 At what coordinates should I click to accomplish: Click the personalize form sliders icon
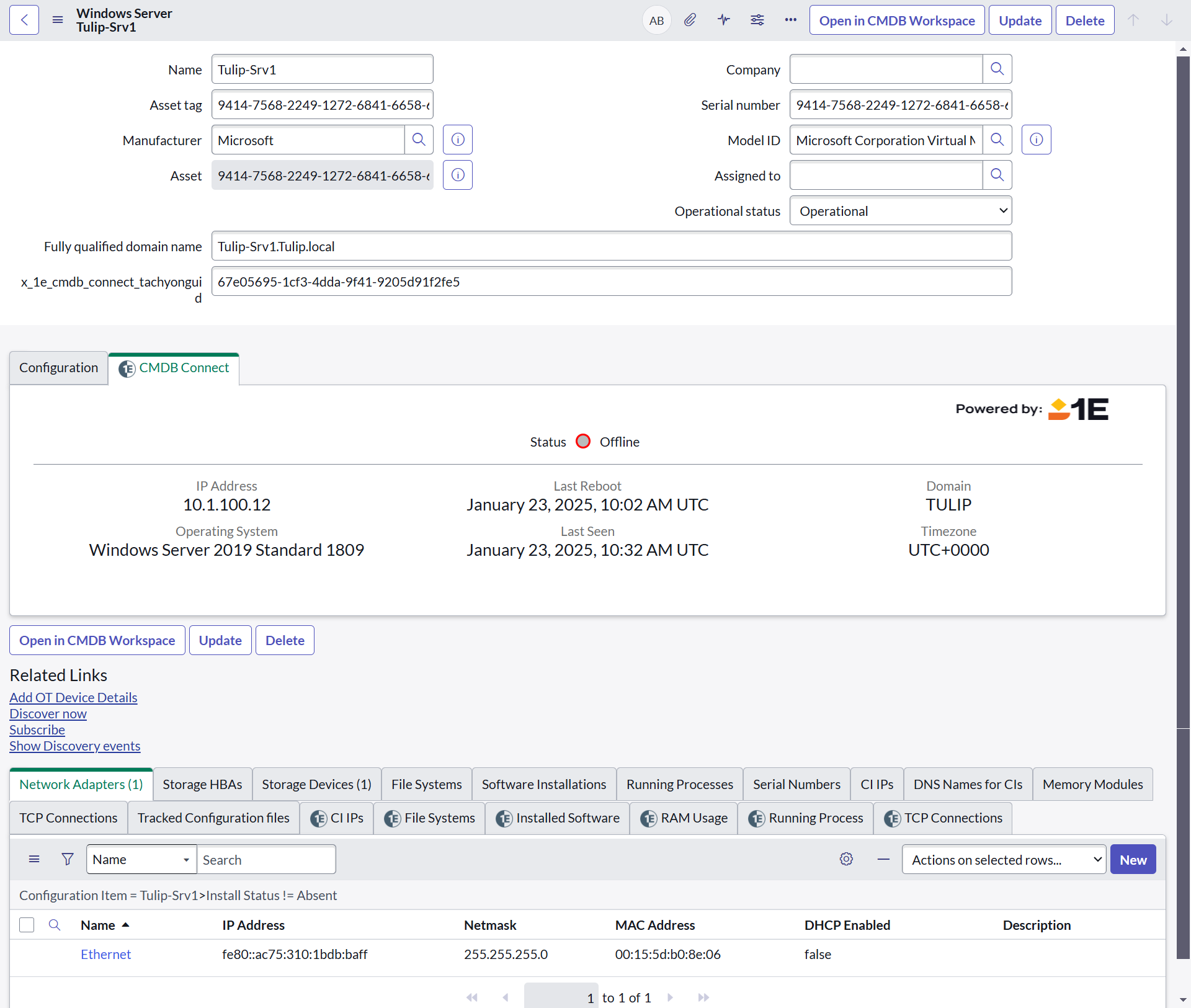757,20
